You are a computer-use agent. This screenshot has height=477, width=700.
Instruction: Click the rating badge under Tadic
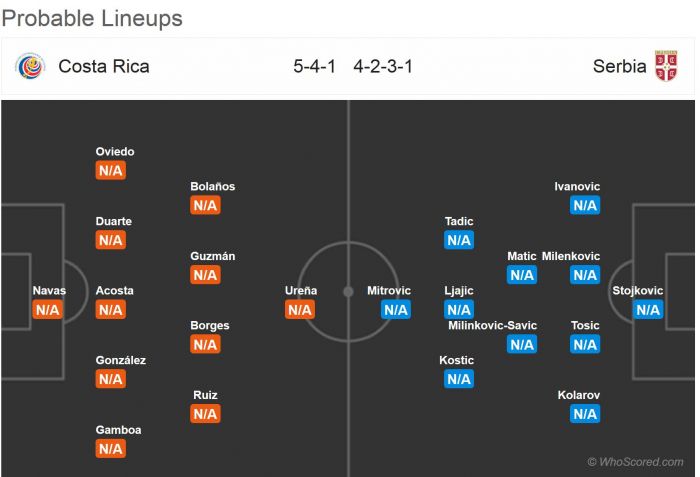(x=459, y=240)
